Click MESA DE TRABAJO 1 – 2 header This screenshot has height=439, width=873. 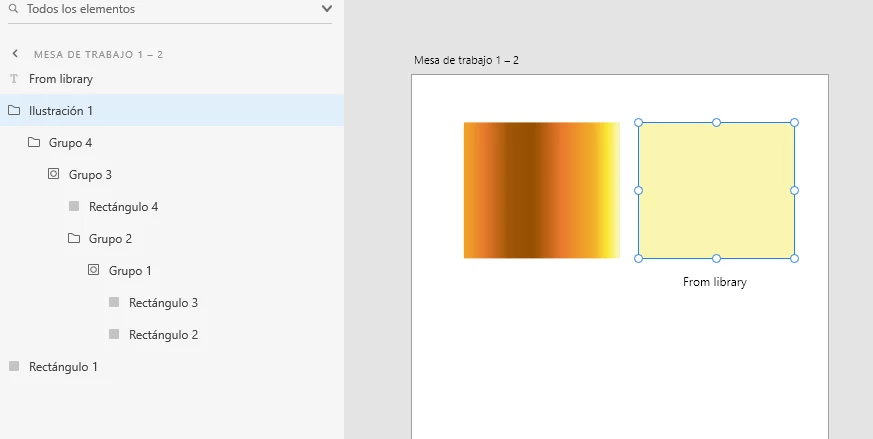[x=99, y=55]
